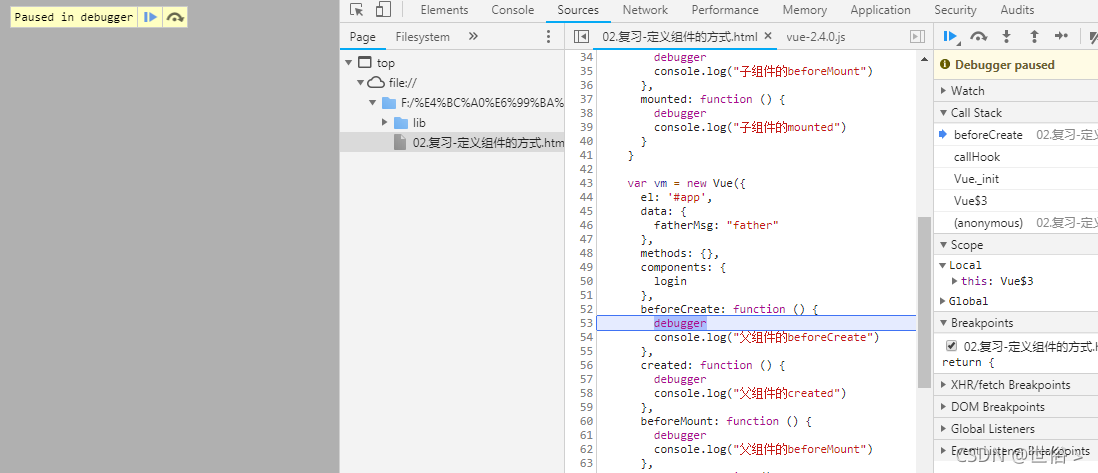Close the 02.复习 html editor tab
1098x473 pixels.
pyautogui.click(x=767, y=36)
